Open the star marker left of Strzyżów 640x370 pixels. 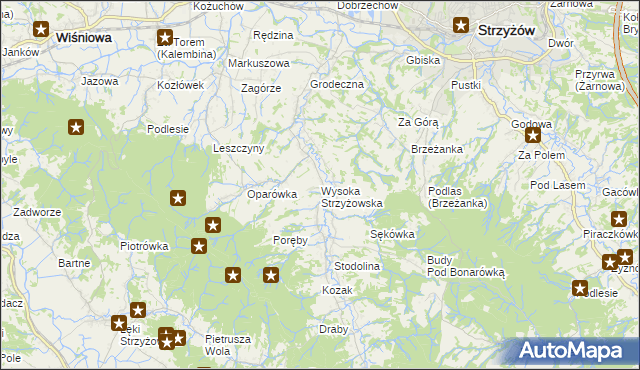[x=461, y=26]
